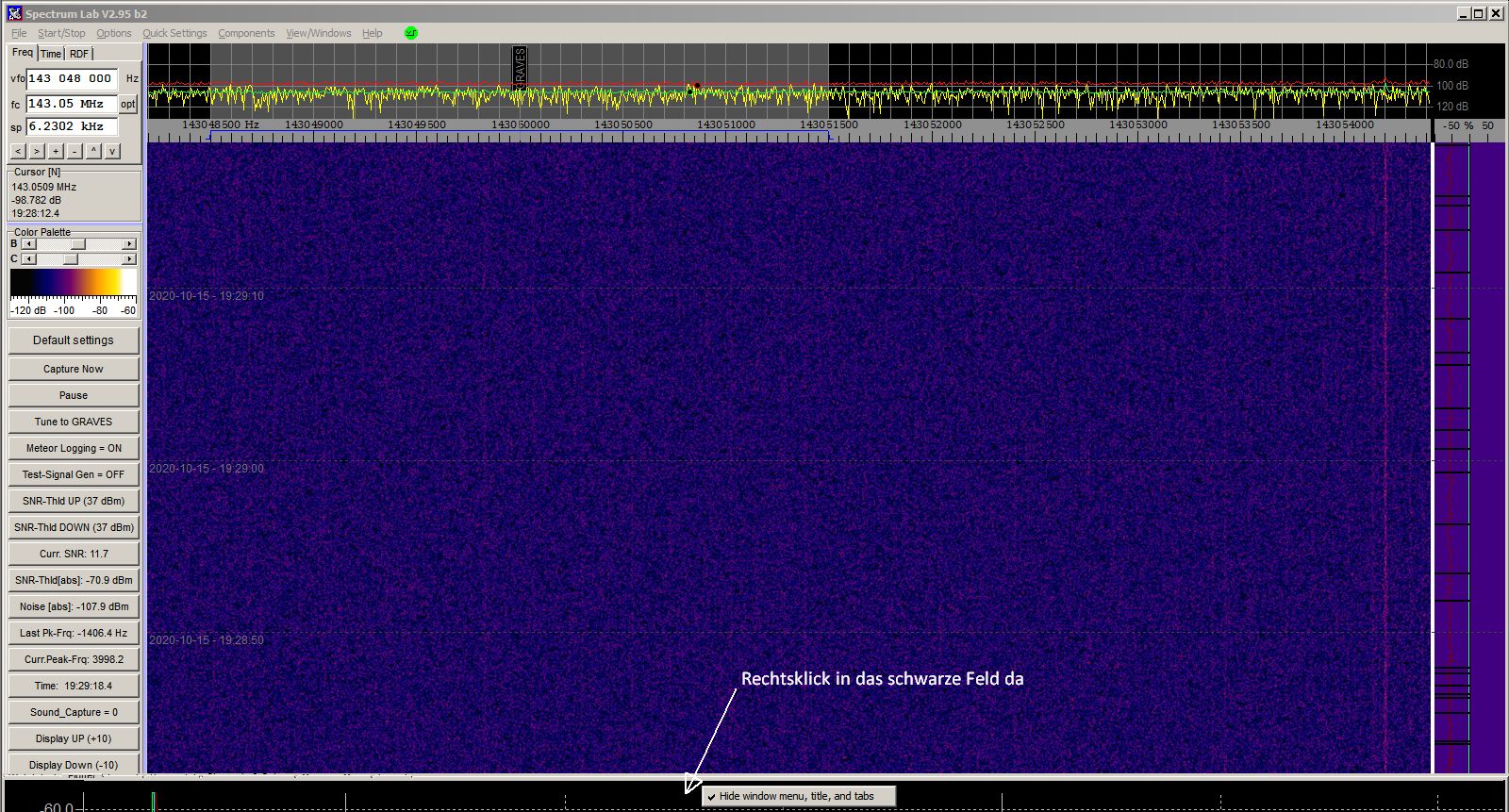The height and width of the screenshot is (812, 1509).
Task: Click the cursor readout 143.0509 MHz
Action: [44, 187]
